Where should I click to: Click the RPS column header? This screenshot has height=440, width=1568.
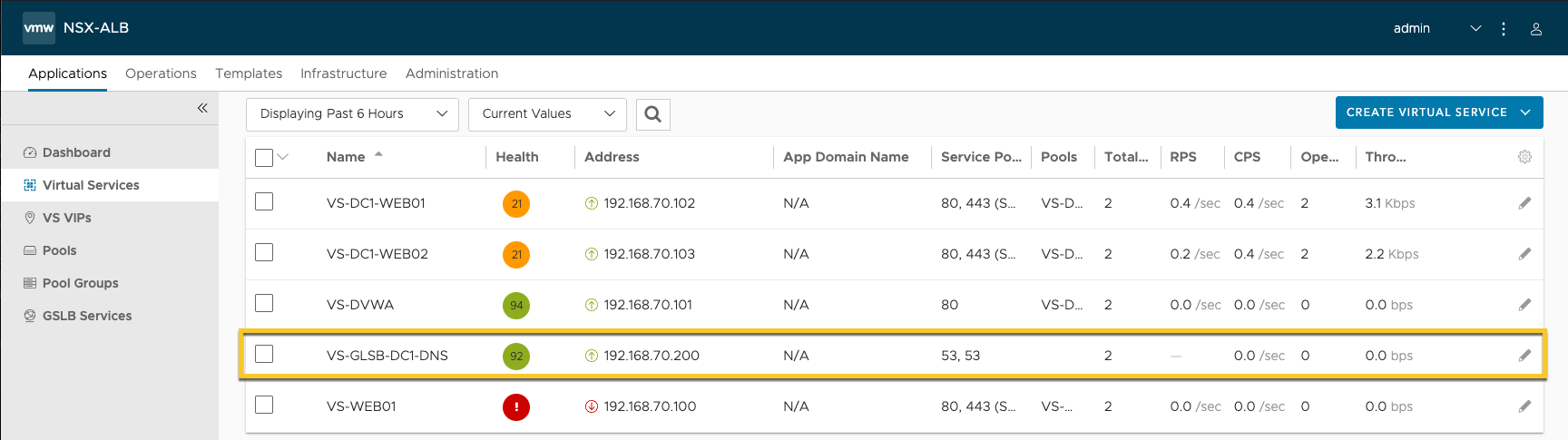point(1183,157)
